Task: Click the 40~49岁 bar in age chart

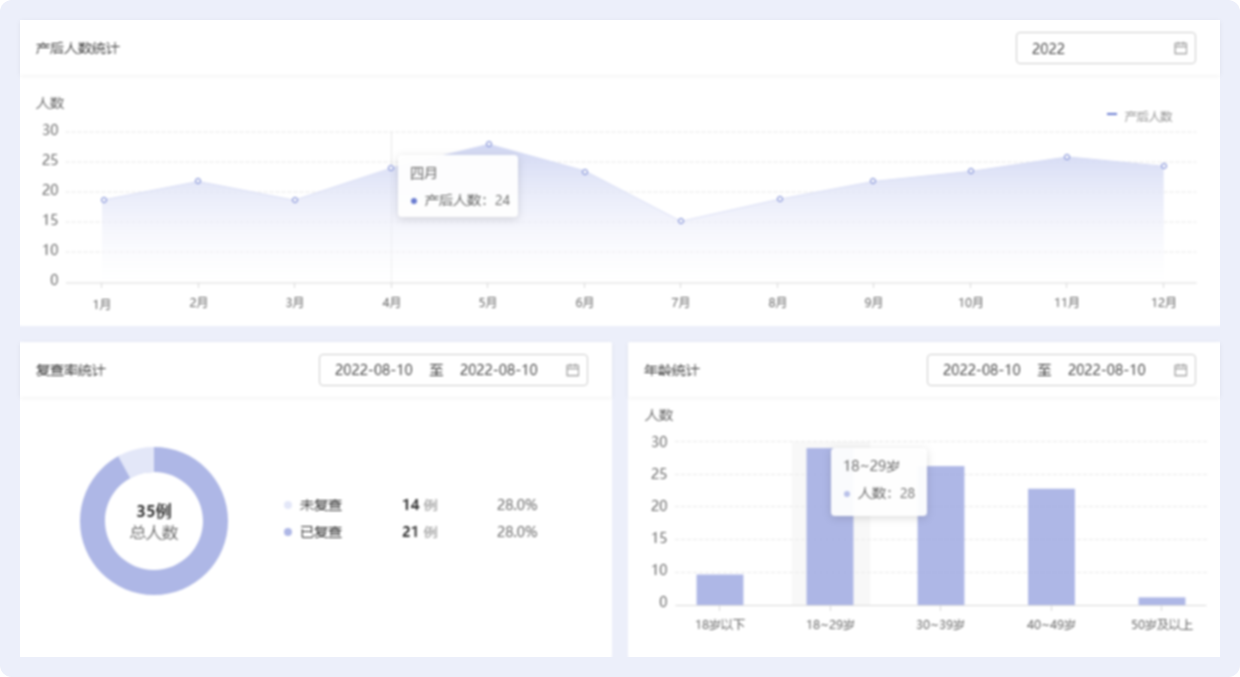Action: 1051,546
